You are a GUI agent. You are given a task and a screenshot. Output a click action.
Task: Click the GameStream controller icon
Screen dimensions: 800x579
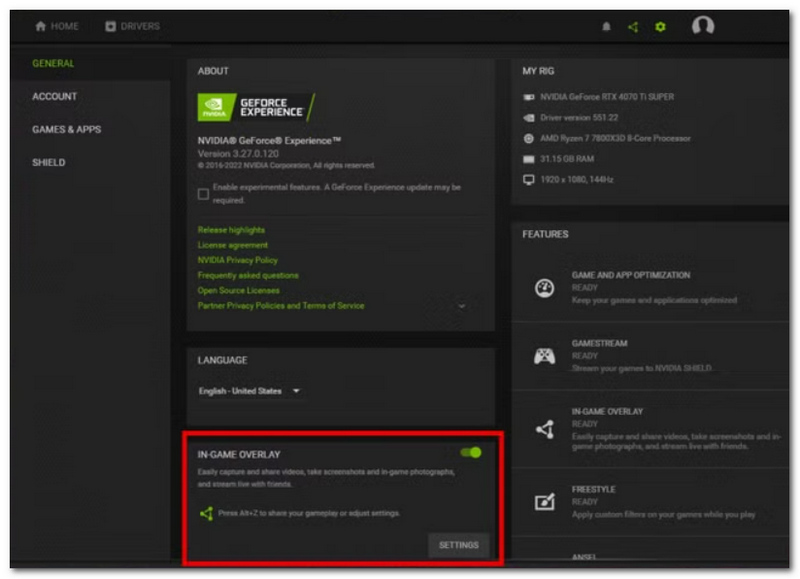[544, 356]
